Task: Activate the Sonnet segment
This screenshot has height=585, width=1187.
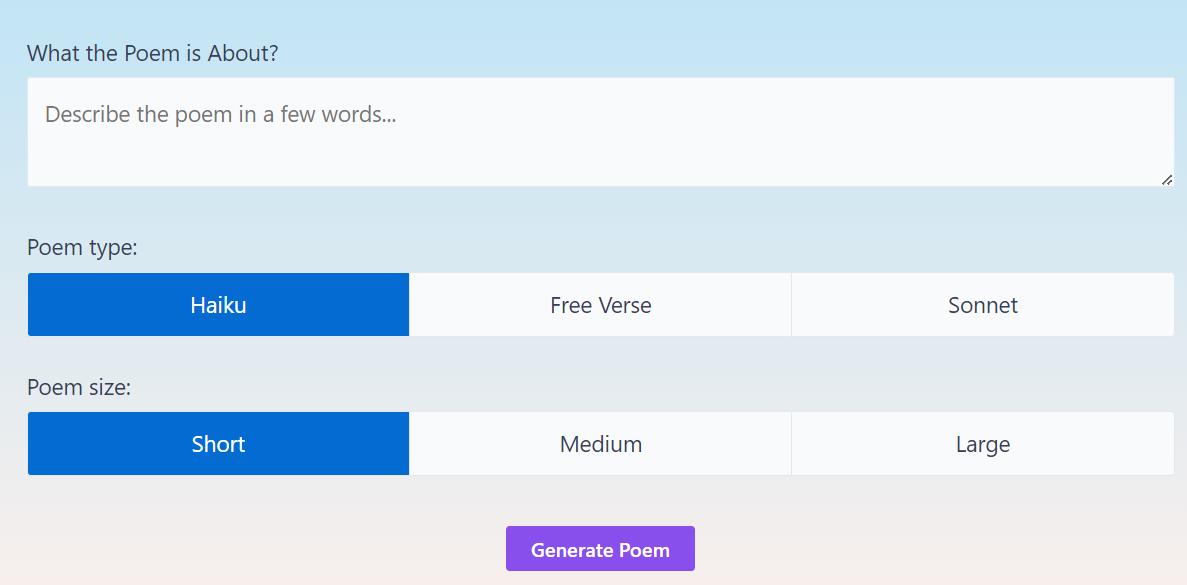Action: 982,304
